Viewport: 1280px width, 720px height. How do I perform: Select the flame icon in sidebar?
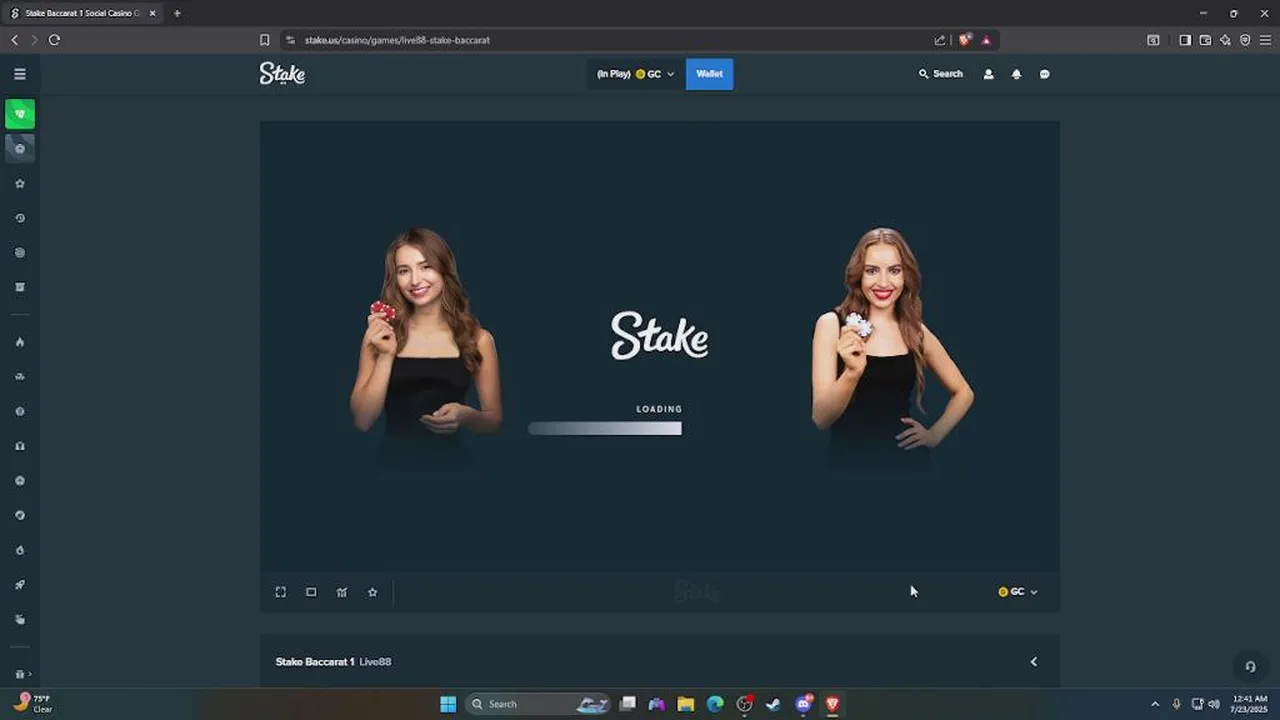coord(20,342)
